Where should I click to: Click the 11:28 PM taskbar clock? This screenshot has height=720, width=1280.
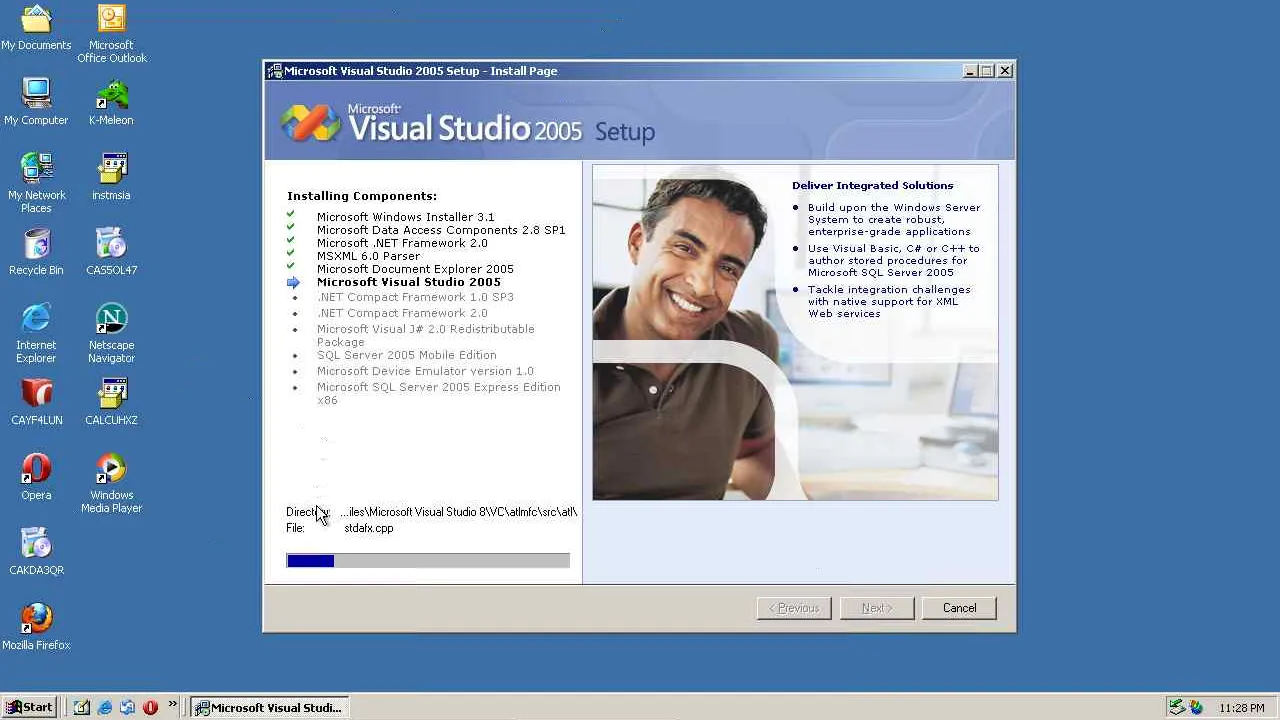[1242, 708]
